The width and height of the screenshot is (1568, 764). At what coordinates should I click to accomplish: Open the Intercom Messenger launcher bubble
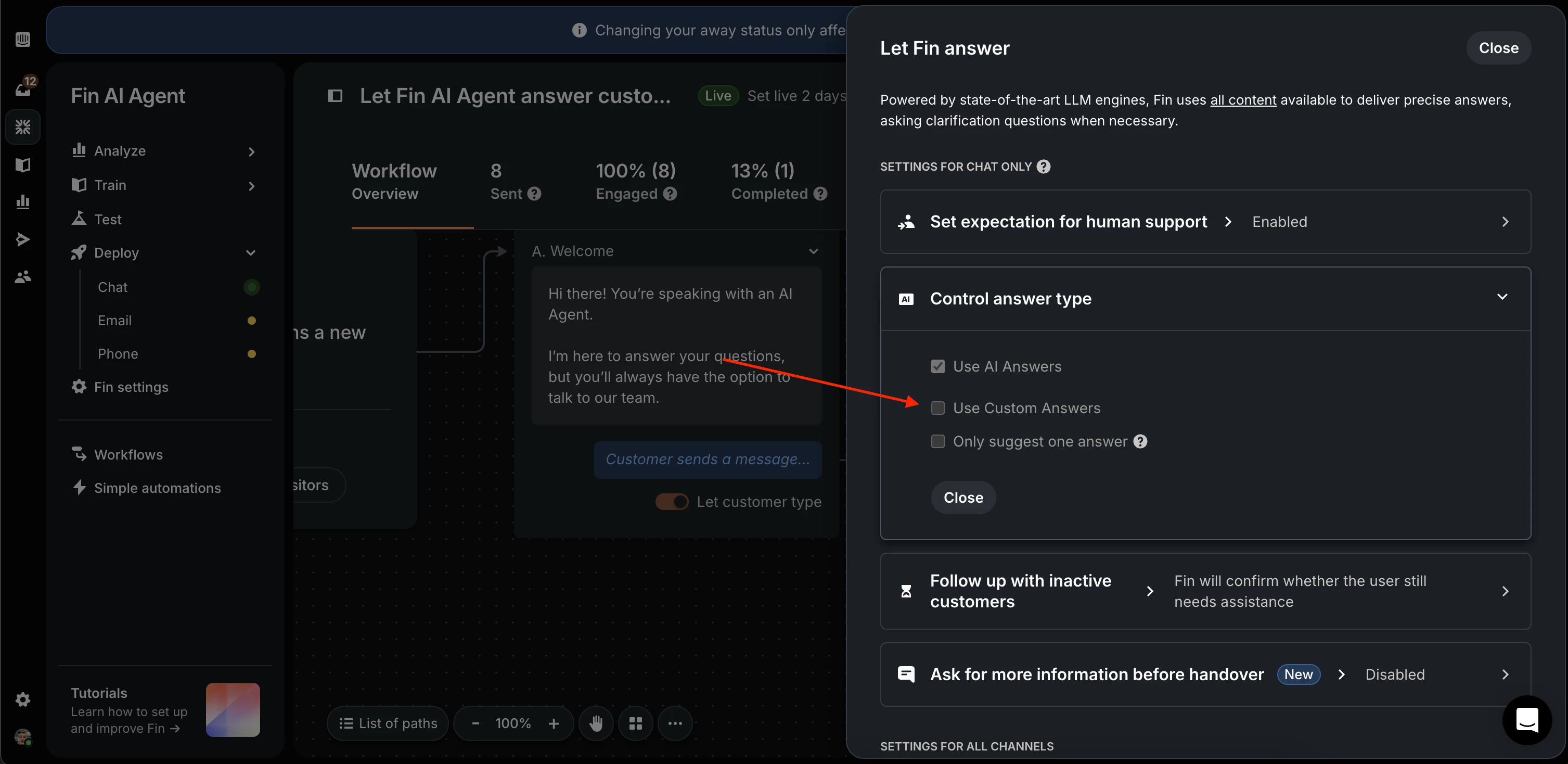click(1526, 720)
